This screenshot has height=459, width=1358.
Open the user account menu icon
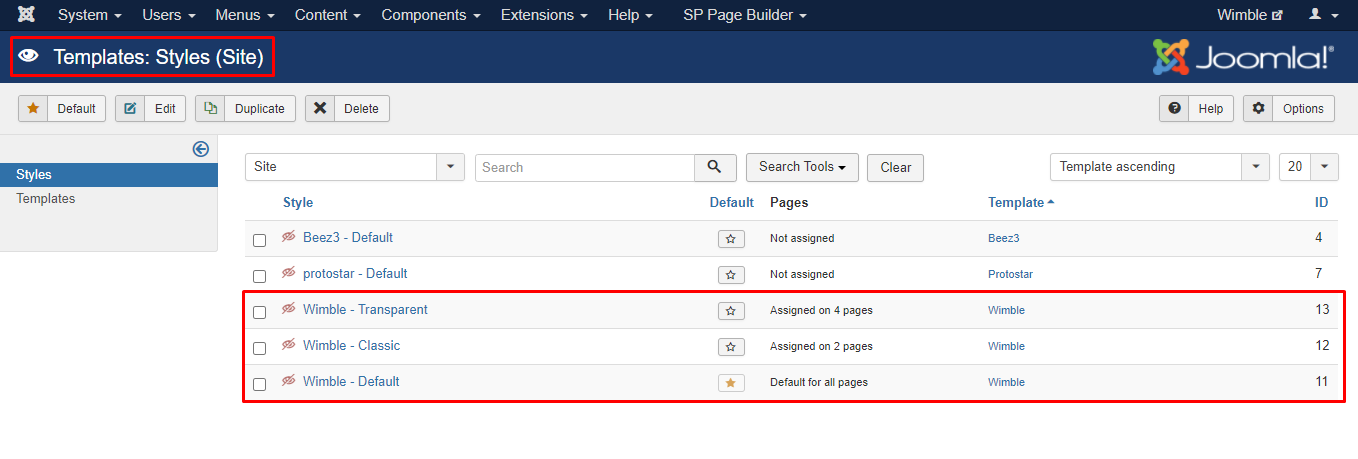click(1322, 15)
